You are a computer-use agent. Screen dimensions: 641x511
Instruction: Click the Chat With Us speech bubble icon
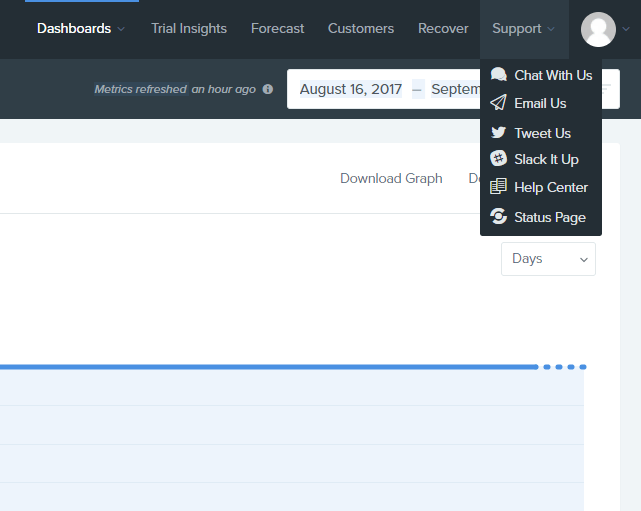[498, 75]
